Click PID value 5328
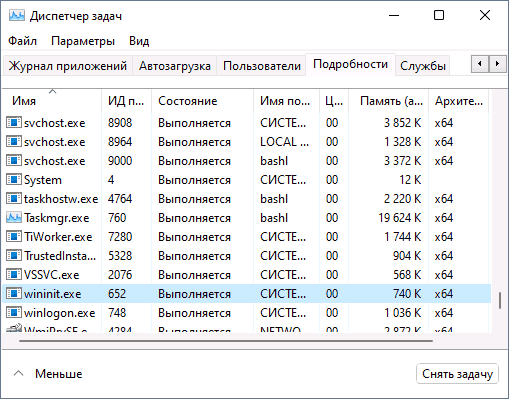This screenshot has height=399, width=509. tap(120, 256)
